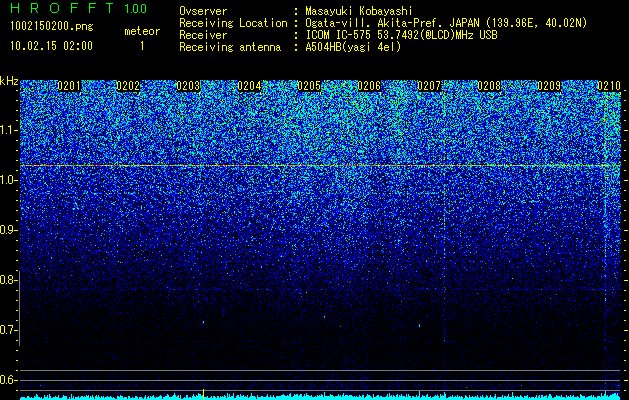
Task: Click the 0203 time marker
Action: [188, 86]
